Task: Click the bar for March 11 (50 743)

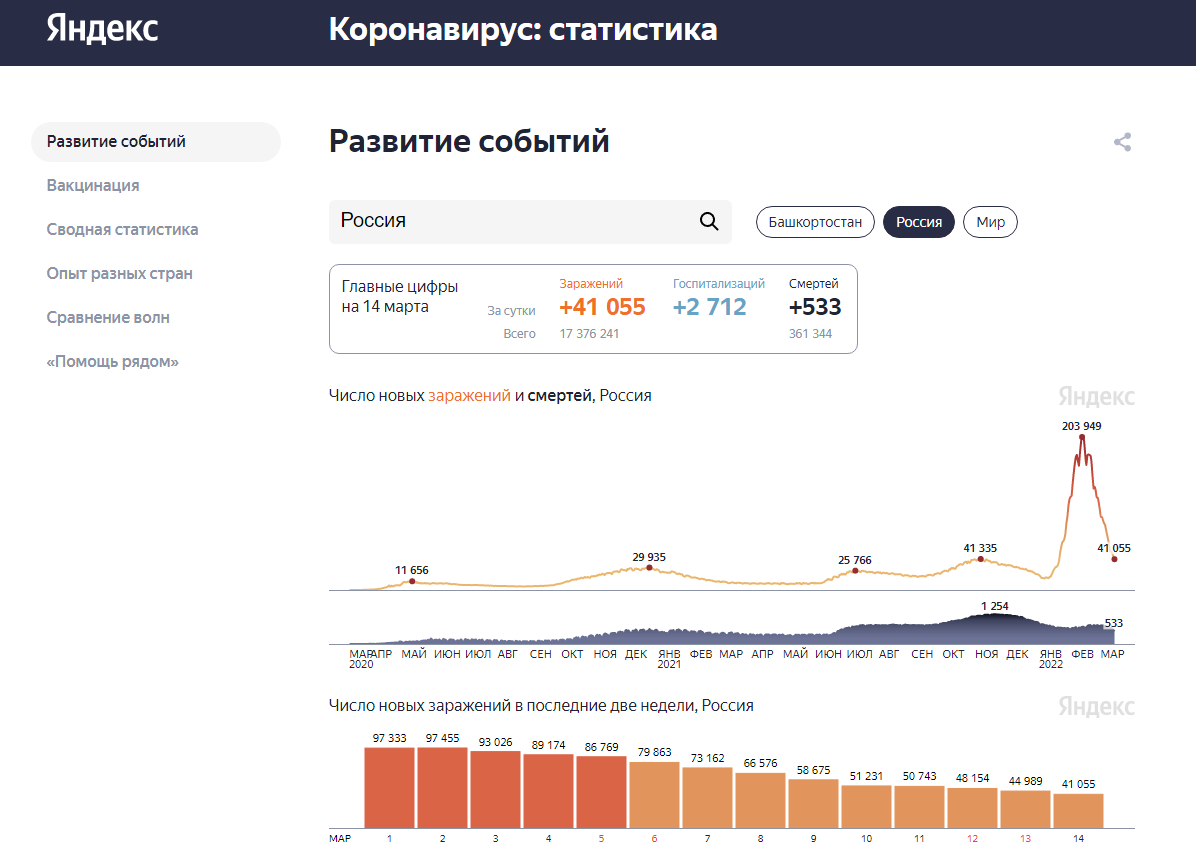Action: tap(919, 807)
